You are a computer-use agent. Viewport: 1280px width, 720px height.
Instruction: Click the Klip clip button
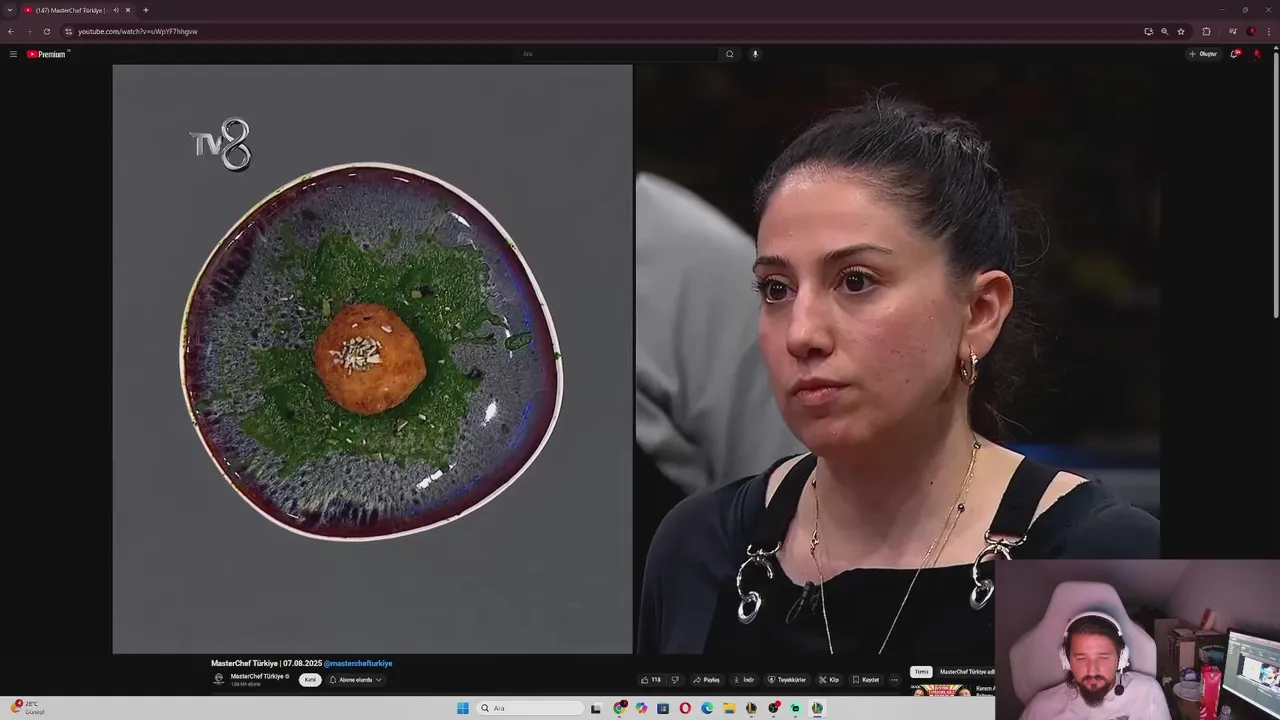[829, 680]
